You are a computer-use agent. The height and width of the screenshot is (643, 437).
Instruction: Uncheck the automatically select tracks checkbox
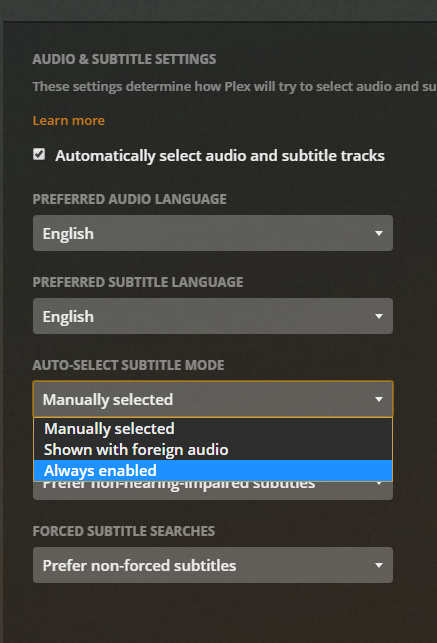click(x=39, y=155)
